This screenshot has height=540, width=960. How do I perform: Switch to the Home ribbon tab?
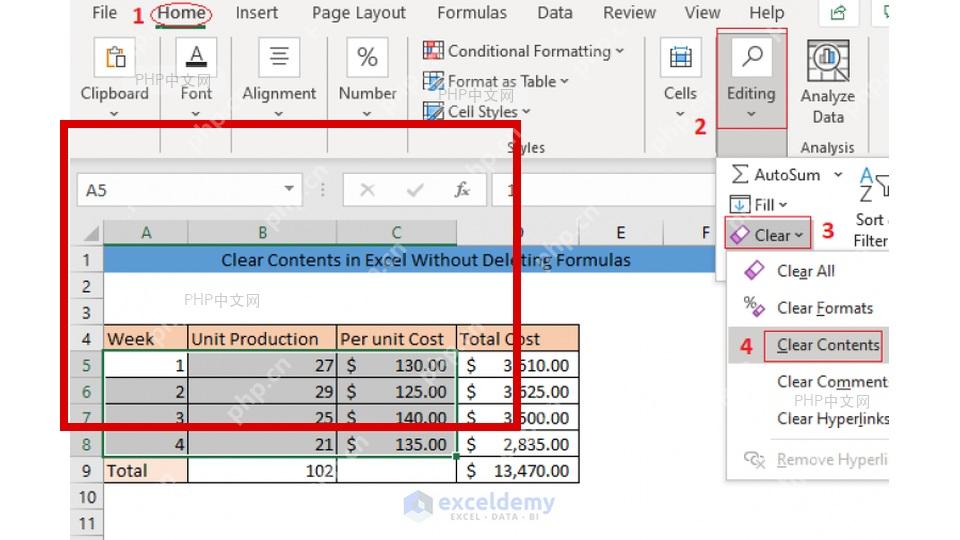pos(181,13)
